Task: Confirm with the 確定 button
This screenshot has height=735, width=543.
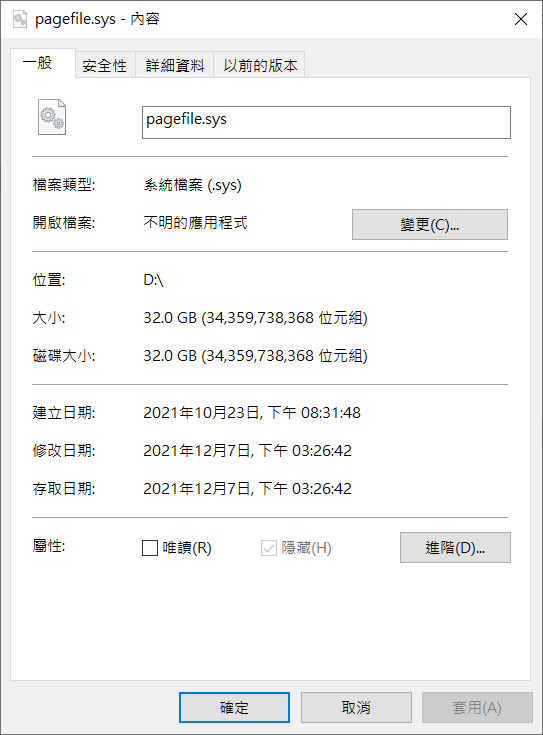Action: pyautogui.click(x=234, y=707)
